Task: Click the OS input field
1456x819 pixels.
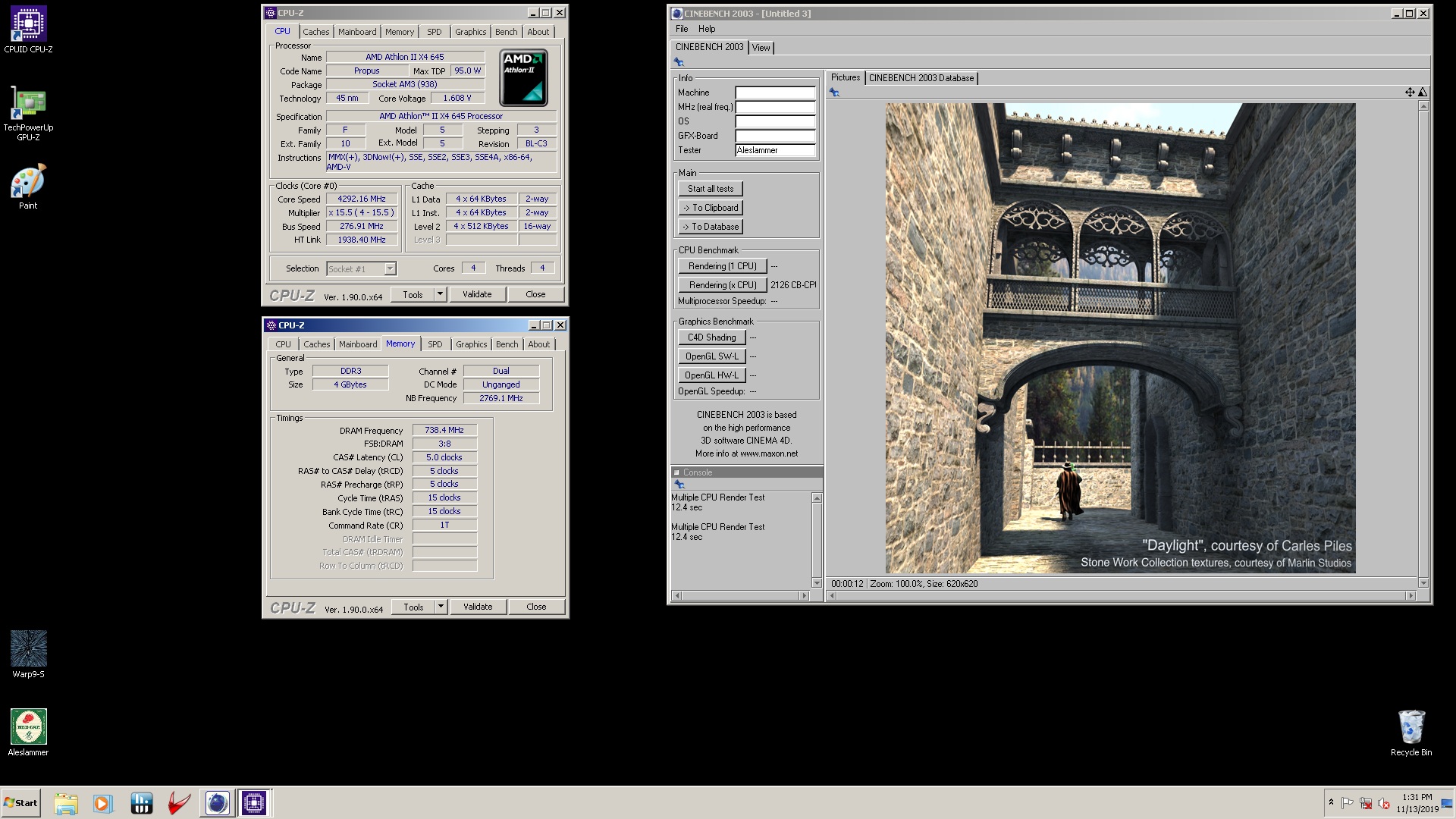Action: pos(775,121)
